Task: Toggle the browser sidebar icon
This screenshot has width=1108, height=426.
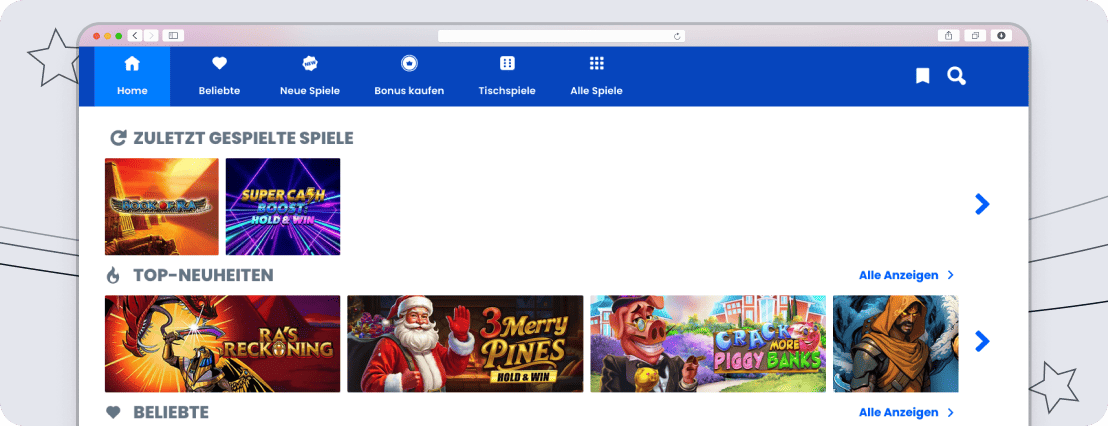Action: [174, 35]
